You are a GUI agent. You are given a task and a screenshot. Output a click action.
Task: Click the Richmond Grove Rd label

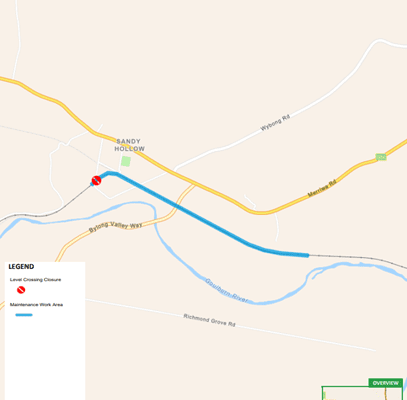coord(210,320)
